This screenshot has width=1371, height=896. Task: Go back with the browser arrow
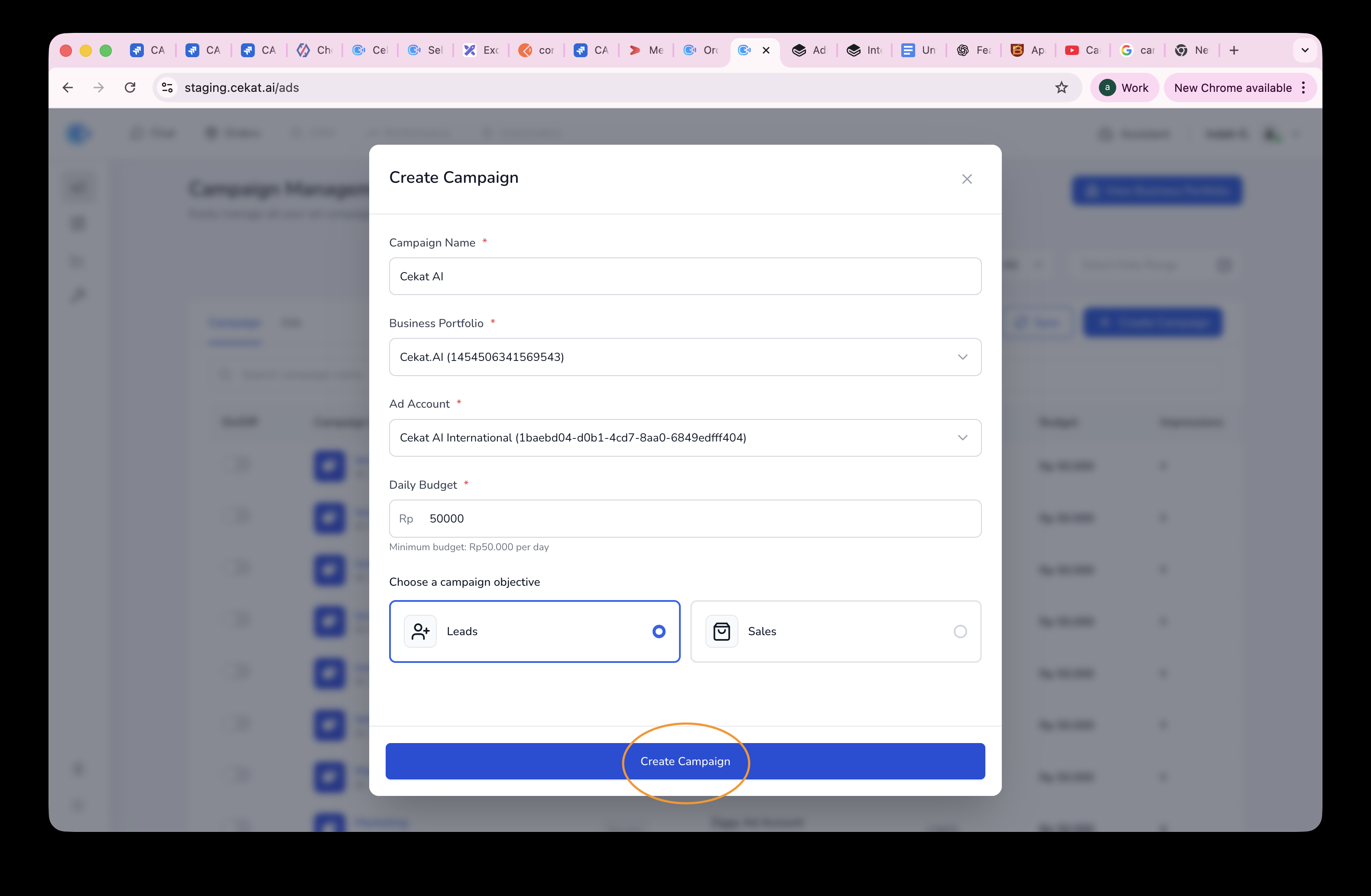pos(68,88)
